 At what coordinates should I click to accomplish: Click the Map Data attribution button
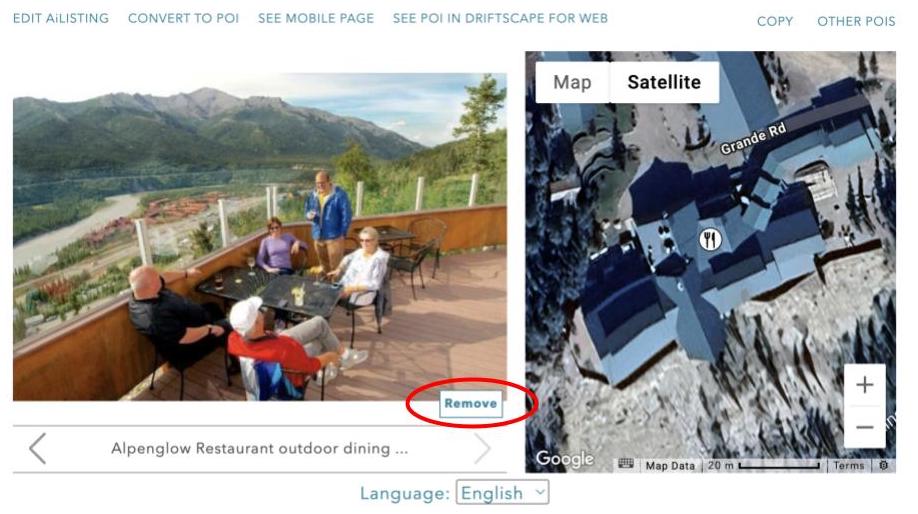[x=670, y=465]
